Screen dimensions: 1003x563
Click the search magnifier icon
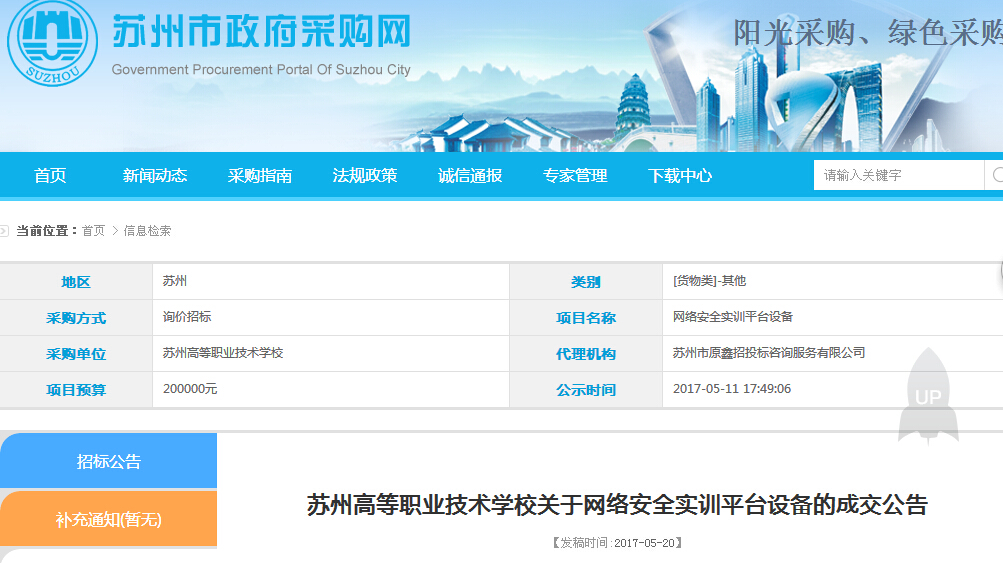[997, 175]
